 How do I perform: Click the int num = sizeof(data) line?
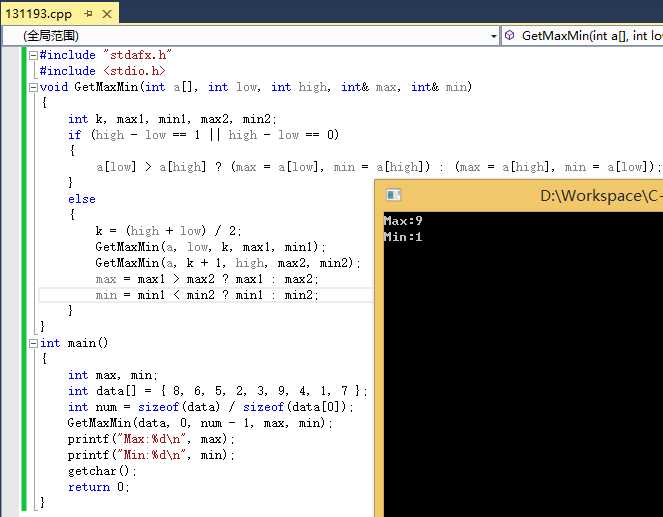click(x=211, y=407)
